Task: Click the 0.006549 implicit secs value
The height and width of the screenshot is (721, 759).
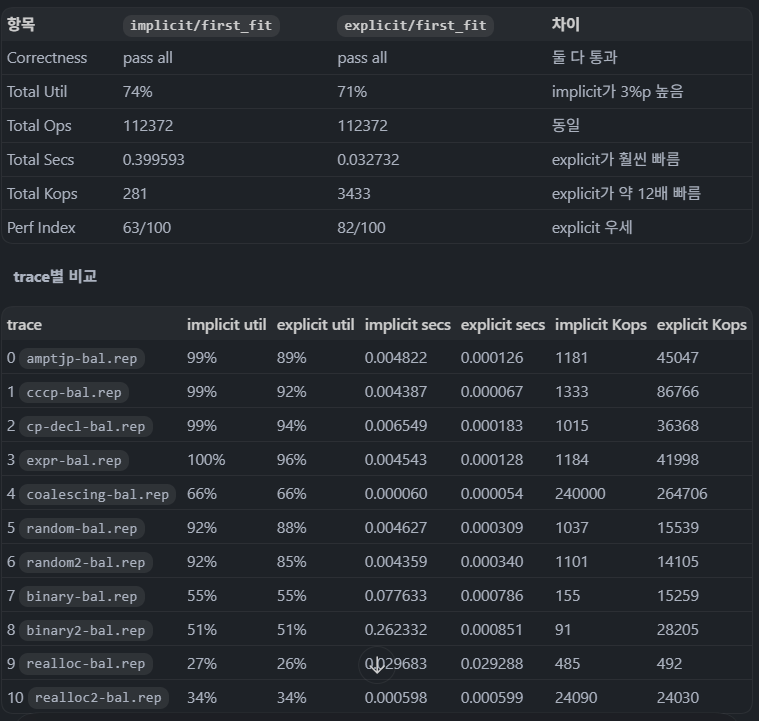Action: click(x=396, y=426)
